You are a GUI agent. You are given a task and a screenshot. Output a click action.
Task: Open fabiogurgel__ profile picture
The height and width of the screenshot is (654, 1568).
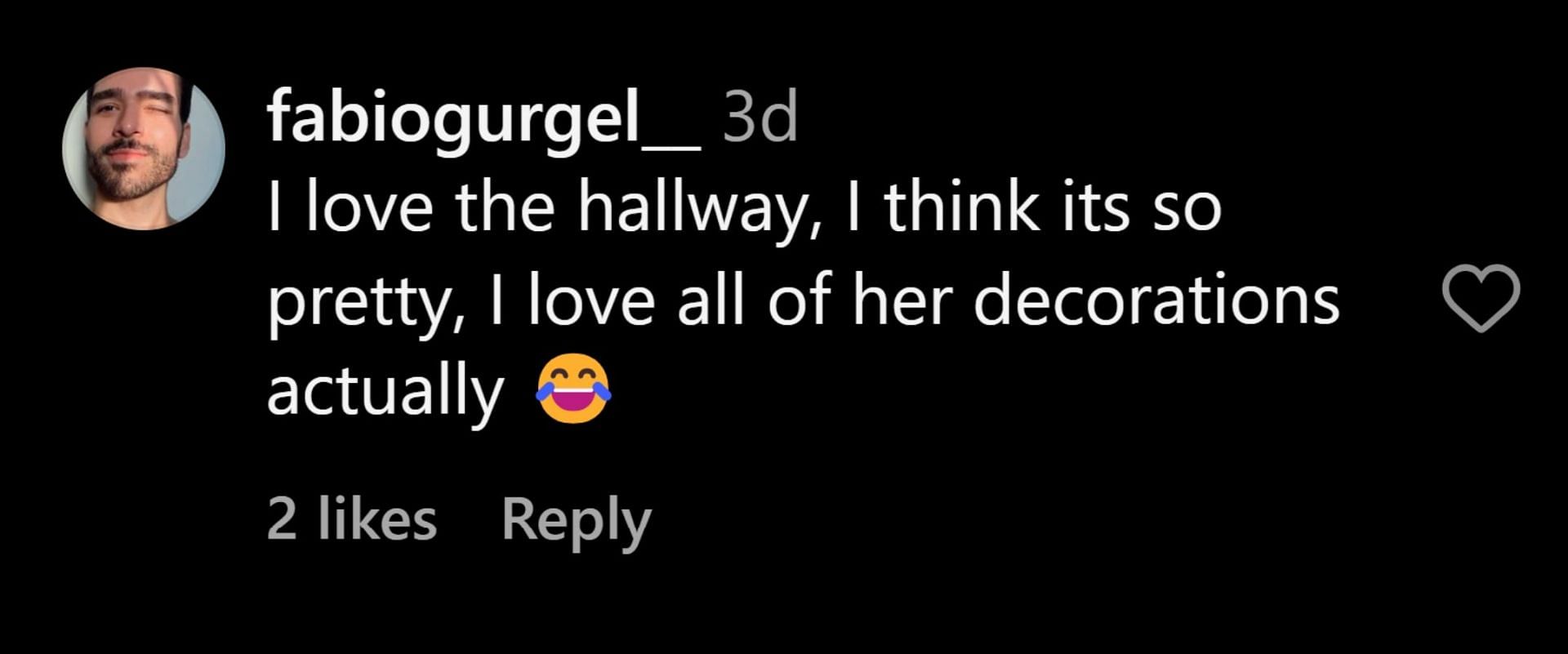click(x=144, y=148)
